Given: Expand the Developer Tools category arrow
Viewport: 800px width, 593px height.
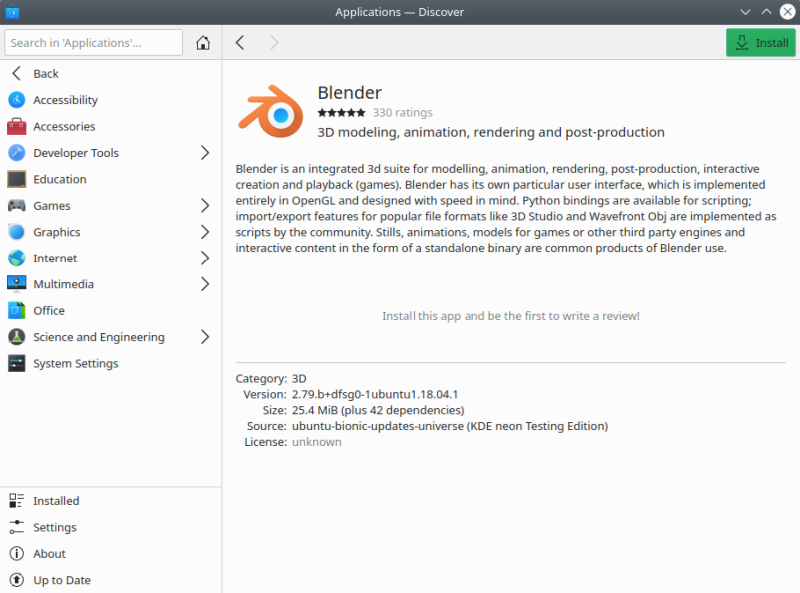Looking at the screenshot, I should coord(205,153).
